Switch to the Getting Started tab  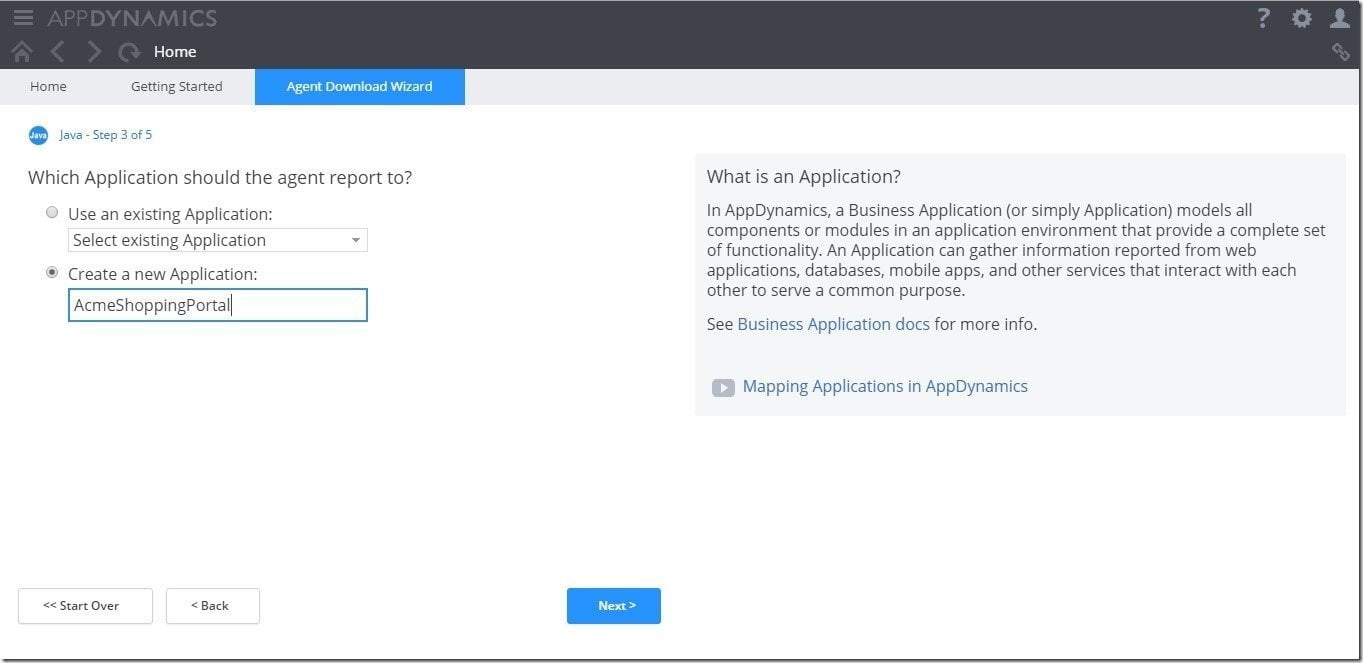pyautogui.click(x=176, y=86)
